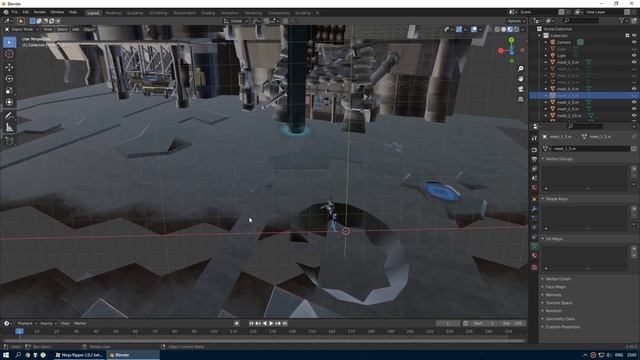Screen dimensions: 640x360
Task: Select the Select Box tool
Action: 9,42
